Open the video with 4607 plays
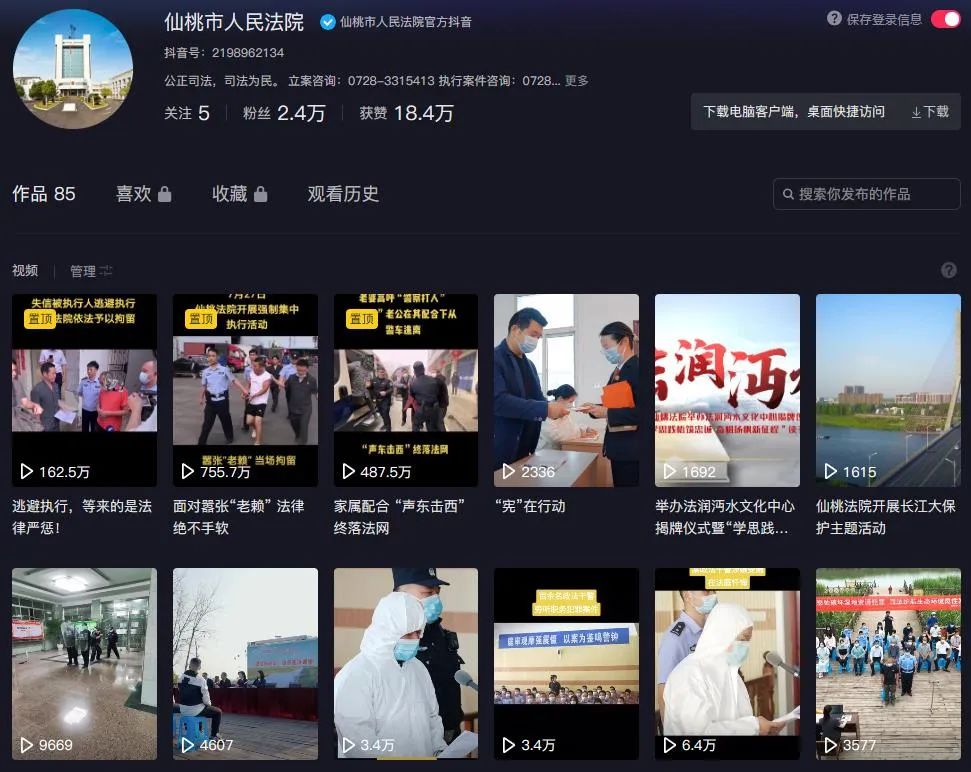This screenshot has height=772, width=971. click(245, 664)
